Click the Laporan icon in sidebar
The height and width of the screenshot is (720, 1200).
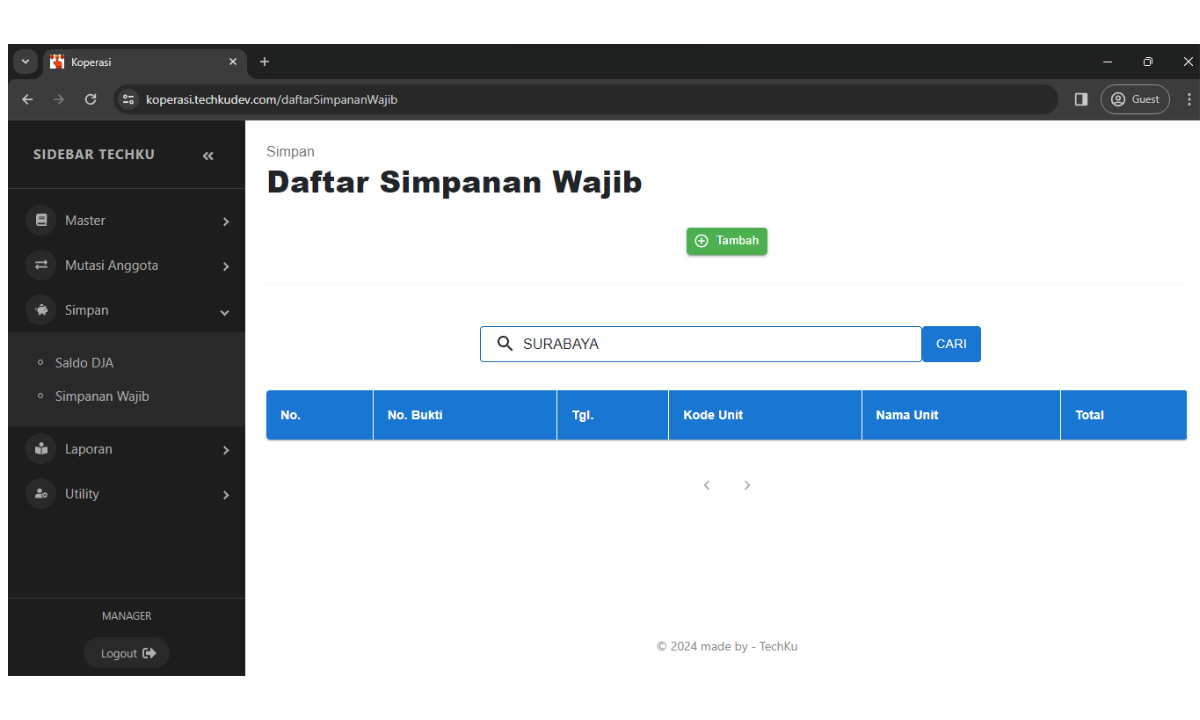tap(41, 449)
